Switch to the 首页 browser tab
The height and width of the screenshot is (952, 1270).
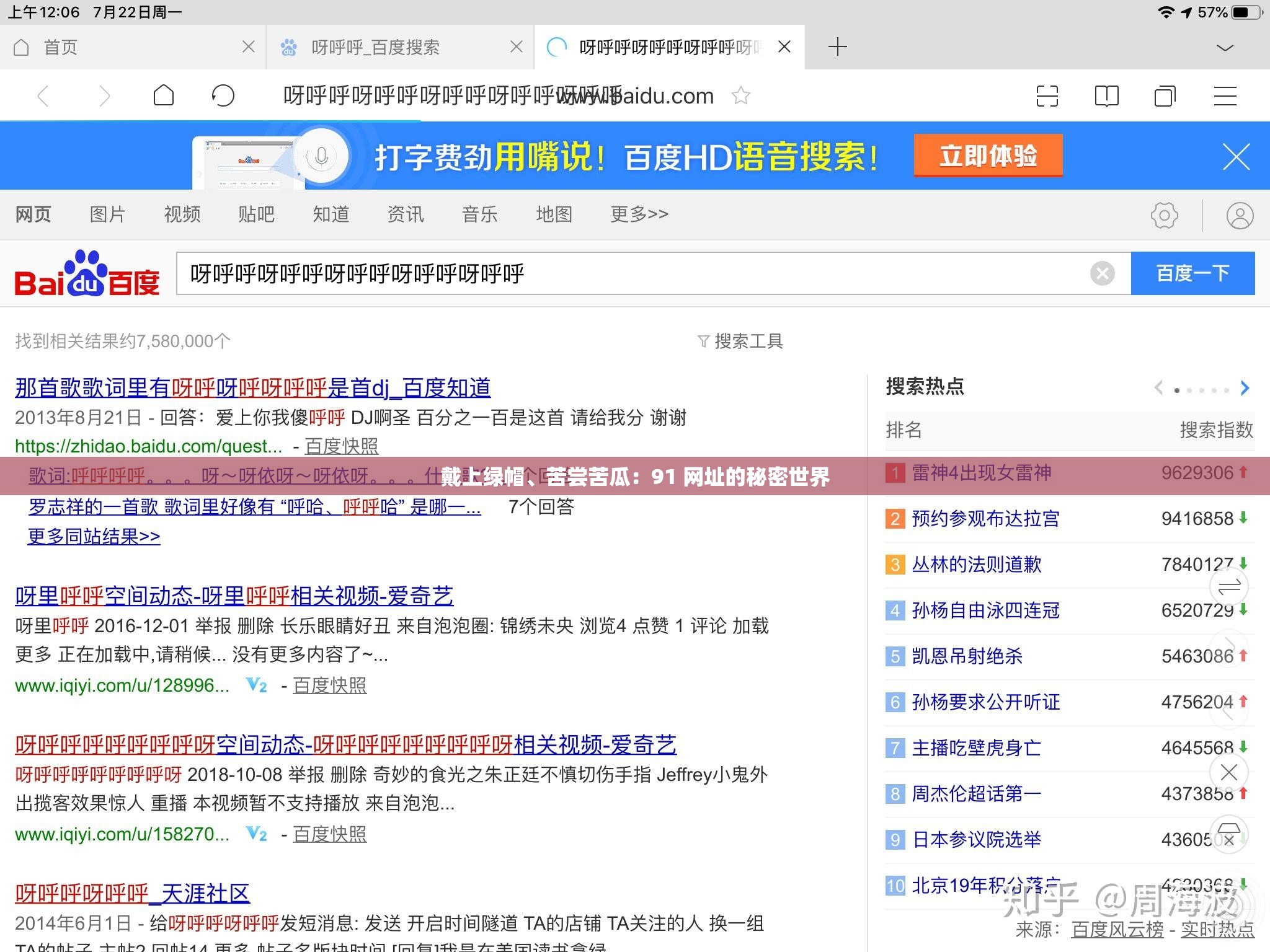point(60,46)
